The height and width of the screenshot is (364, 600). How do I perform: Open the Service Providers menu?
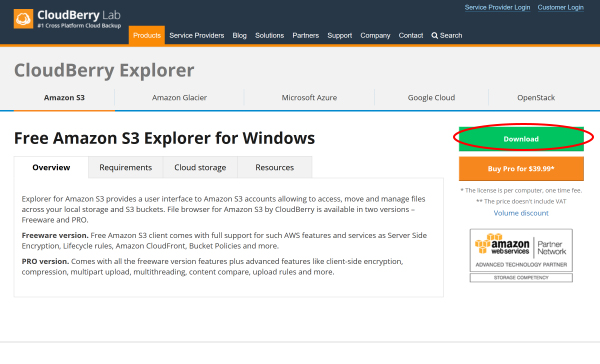pyautogui.click(x=197, y=36)
